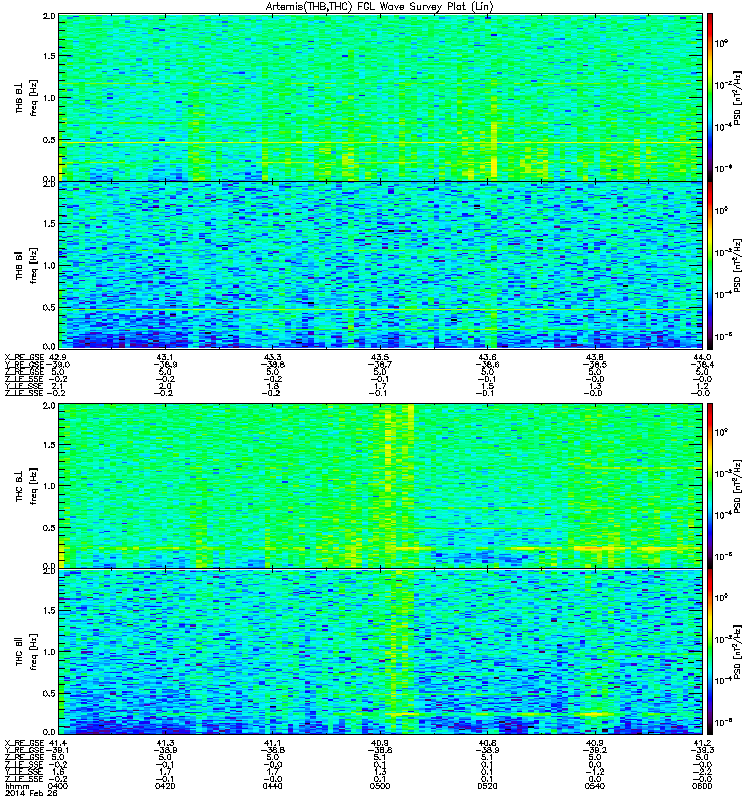Viewport: 750px width, 800px height.
Task: Click the X_RE_GSE value '41.3'
Action: click(x=165, y=743)
